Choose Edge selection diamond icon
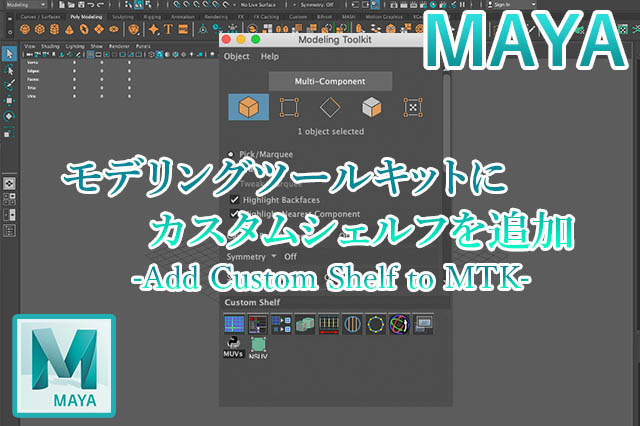Screen dimensions: 640x426 click(330, 108)
